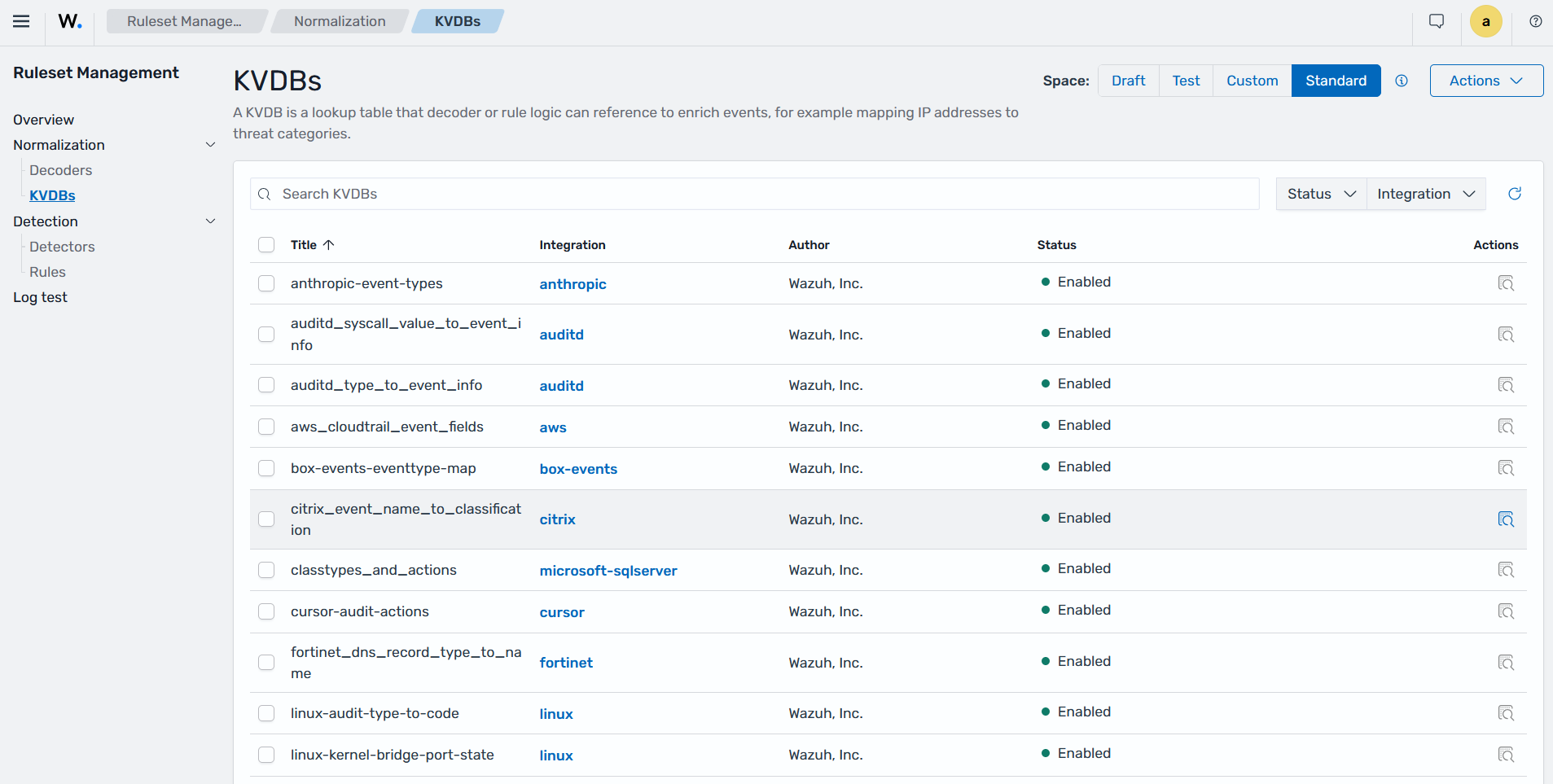View details of auditd_syscall_value_to_event_info
The width and height of the screenshot is (1553, 784).
(1506, 335)
